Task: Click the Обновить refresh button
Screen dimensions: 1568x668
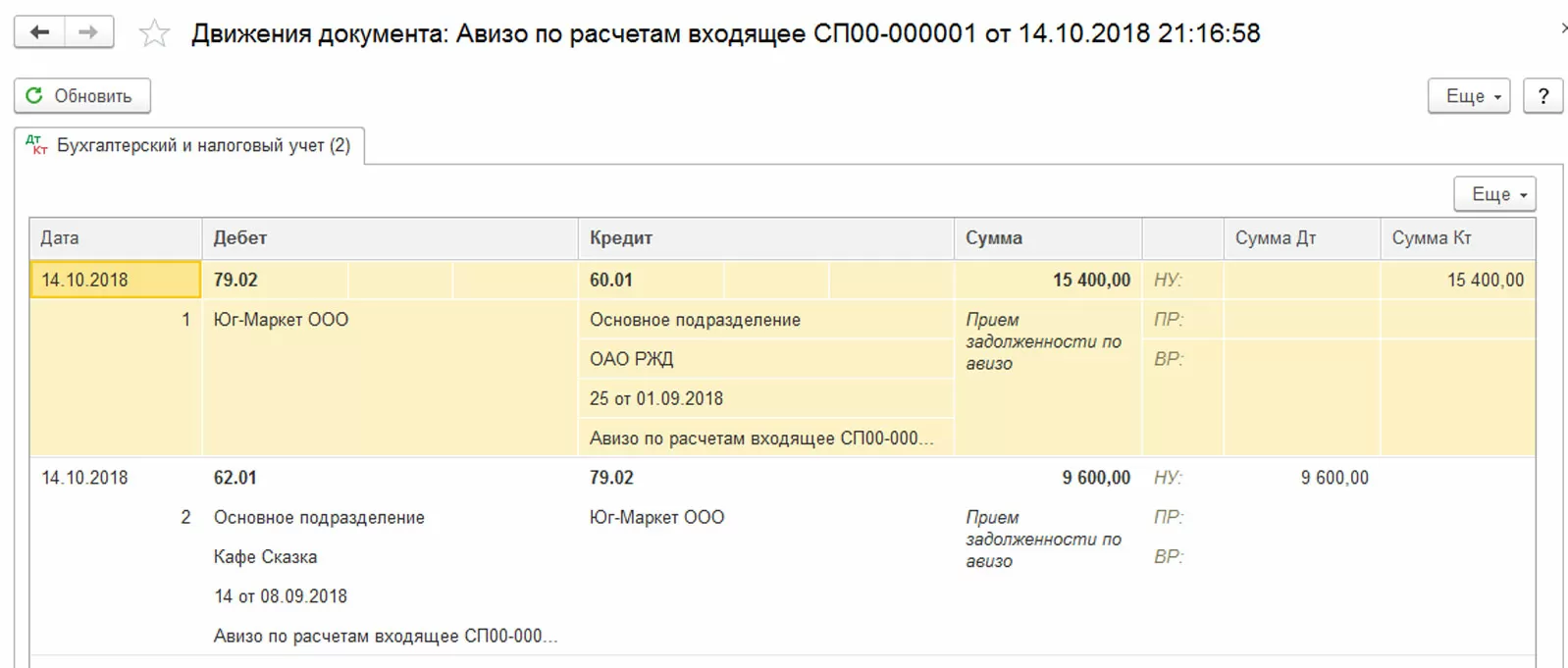Action: (81, 96)
